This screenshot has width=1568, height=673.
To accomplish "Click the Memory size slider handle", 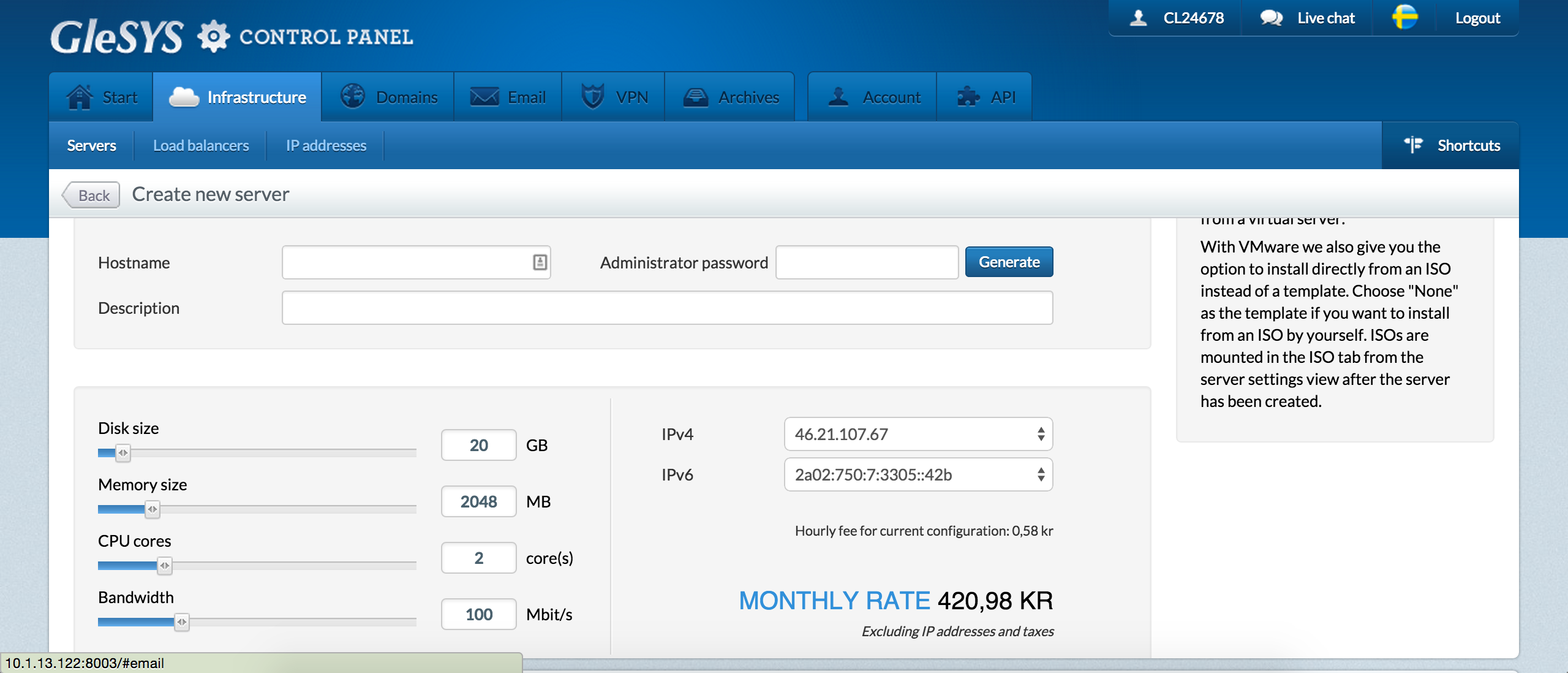I will point(153,509).
